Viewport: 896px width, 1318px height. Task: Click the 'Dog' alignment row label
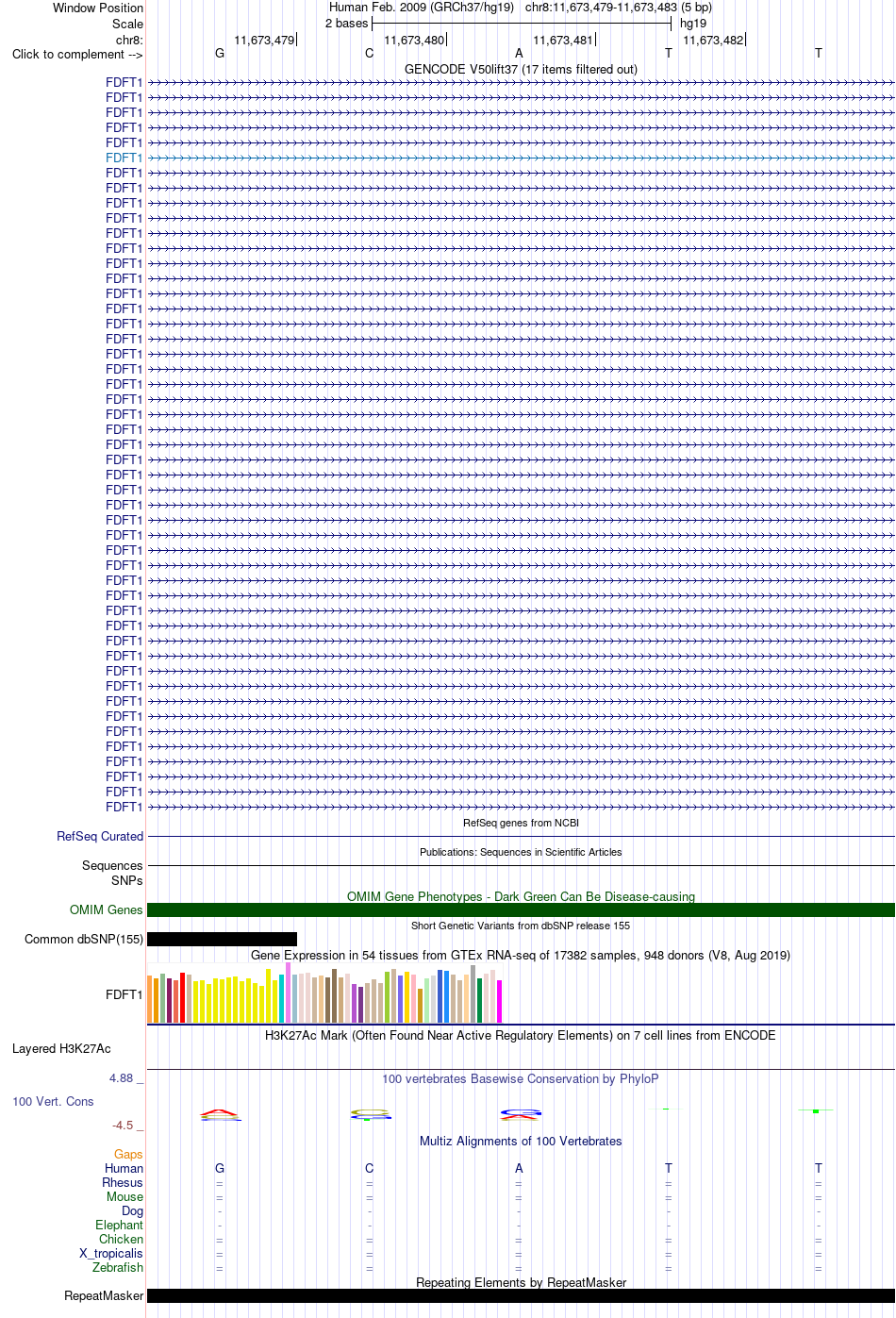[x=133, y=1210]
